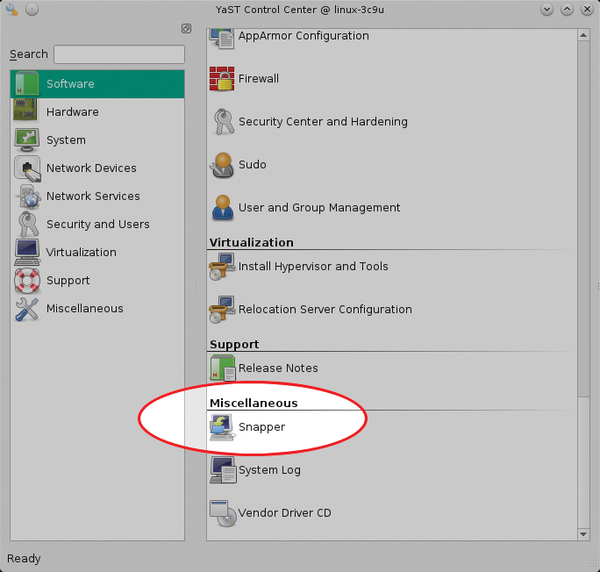Viewport: 600px width, 572px height.
Task: Click the Network Services globe icon
Action: coord(28,197)
